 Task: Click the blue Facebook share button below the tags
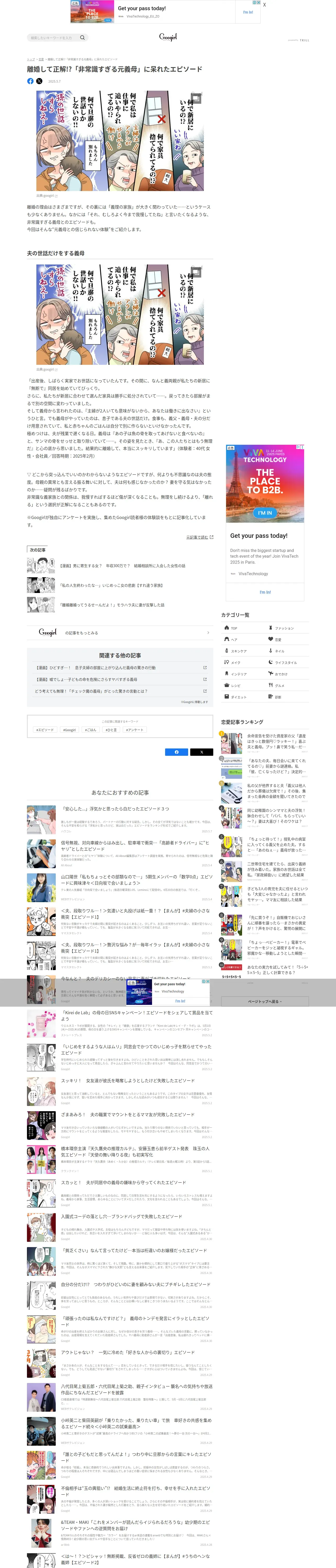tap(177, 752)
